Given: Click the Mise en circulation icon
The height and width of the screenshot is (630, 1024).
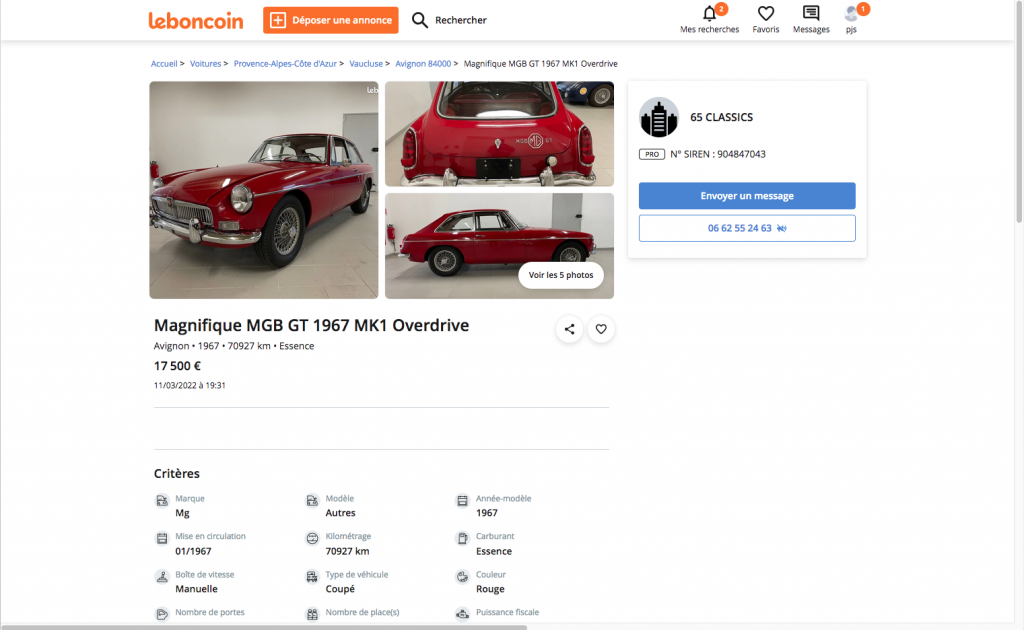Looking at the screenshot, I should click(x=161, y=539).
